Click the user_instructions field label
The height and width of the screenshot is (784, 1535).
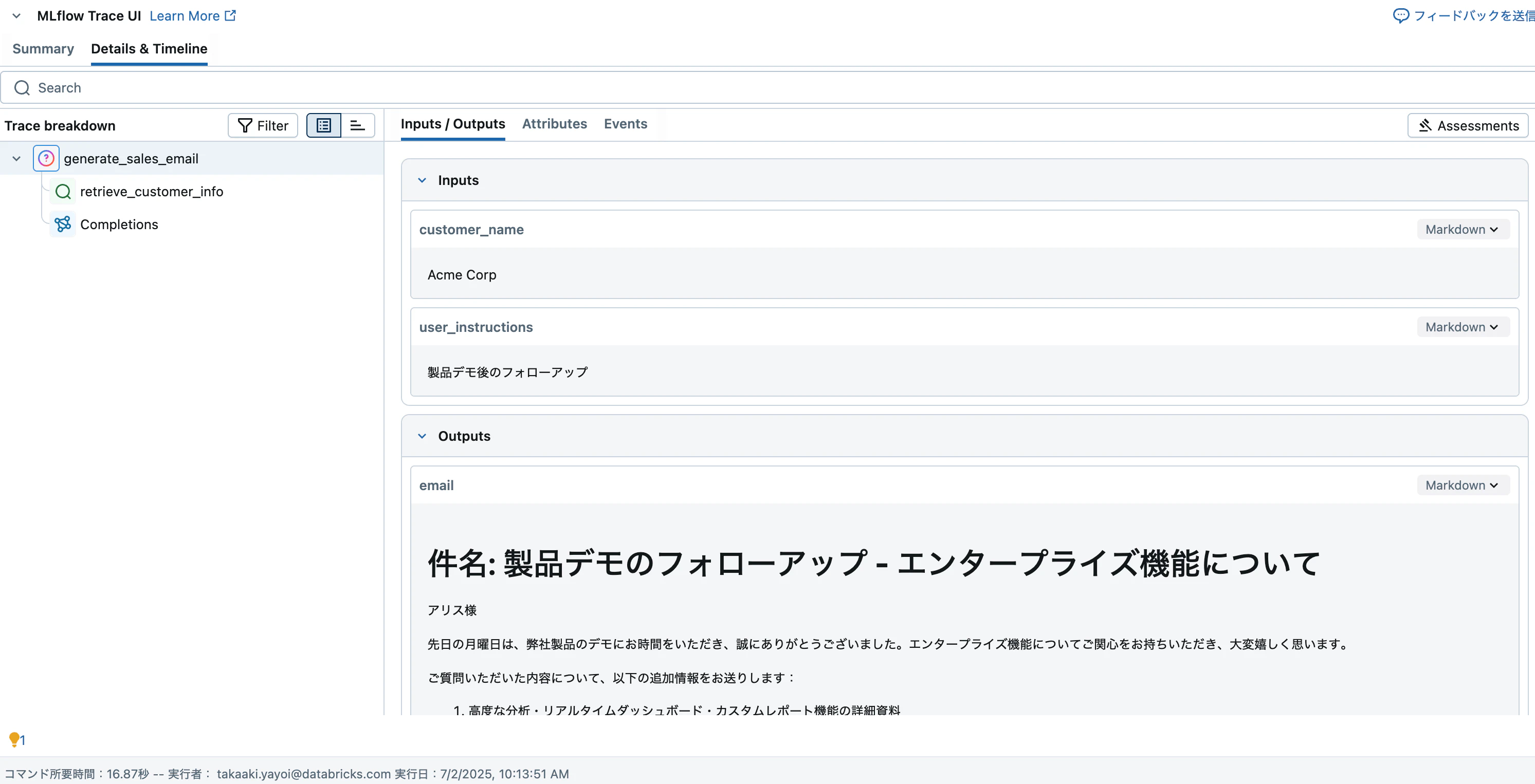[x=476, y=327]
